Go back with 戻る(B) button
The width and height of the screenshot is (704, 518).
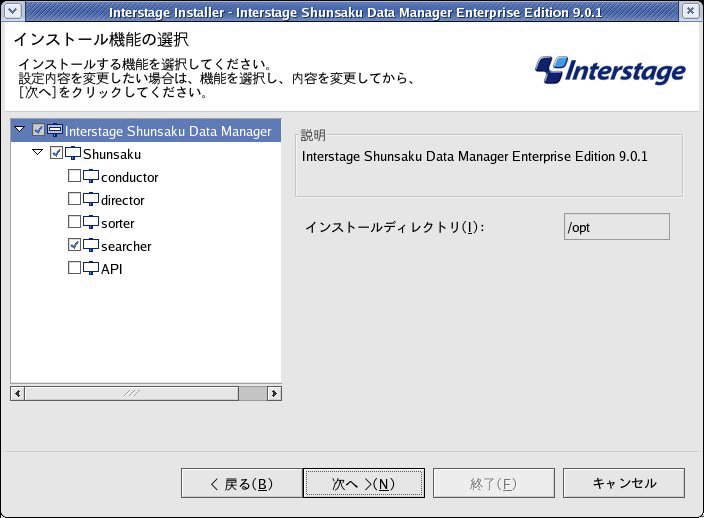[242, 483]
